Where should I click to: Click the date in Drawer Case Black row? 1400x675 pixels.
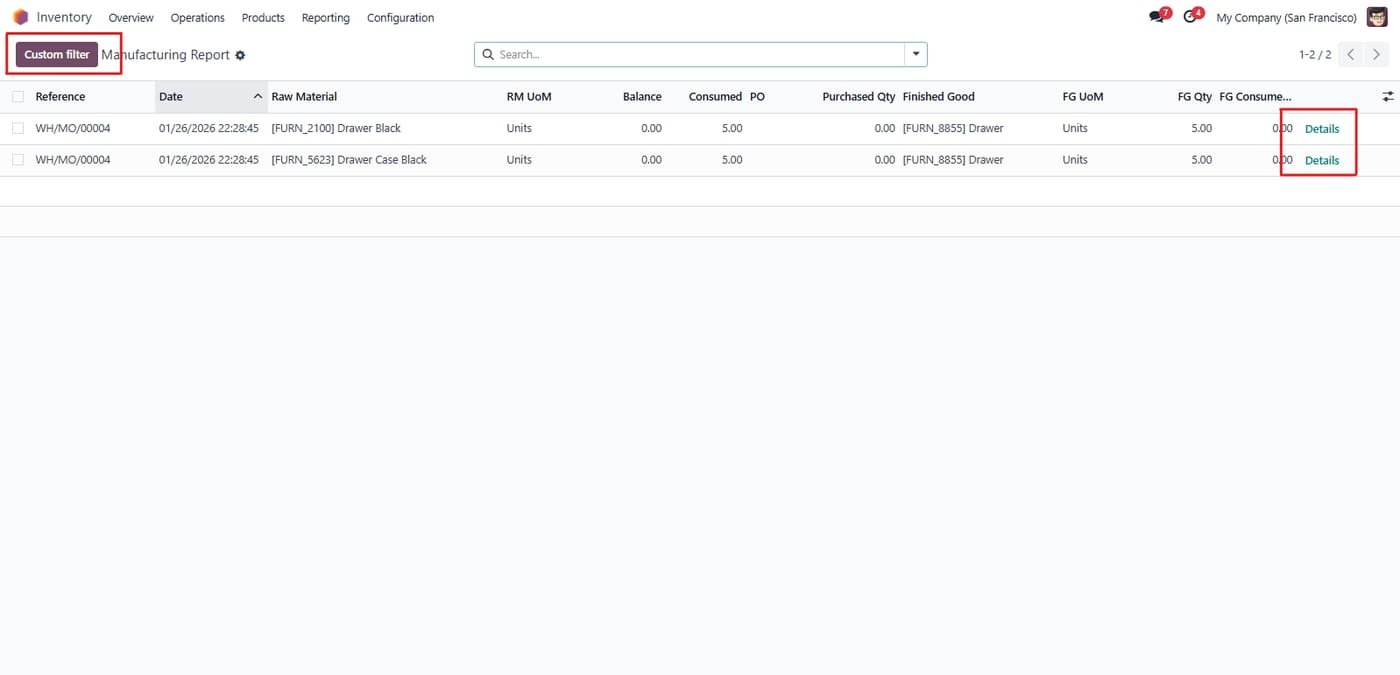(209, 160)
